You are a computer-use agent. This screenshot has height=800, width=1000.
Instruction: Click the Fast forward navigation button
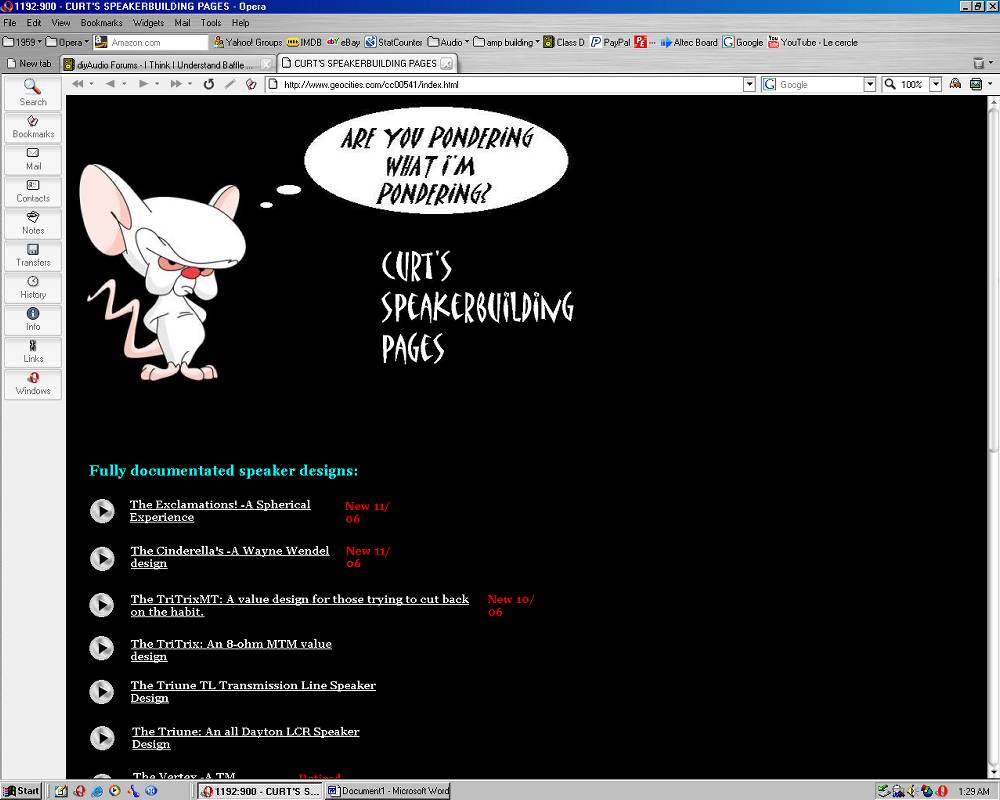(176, 84)
